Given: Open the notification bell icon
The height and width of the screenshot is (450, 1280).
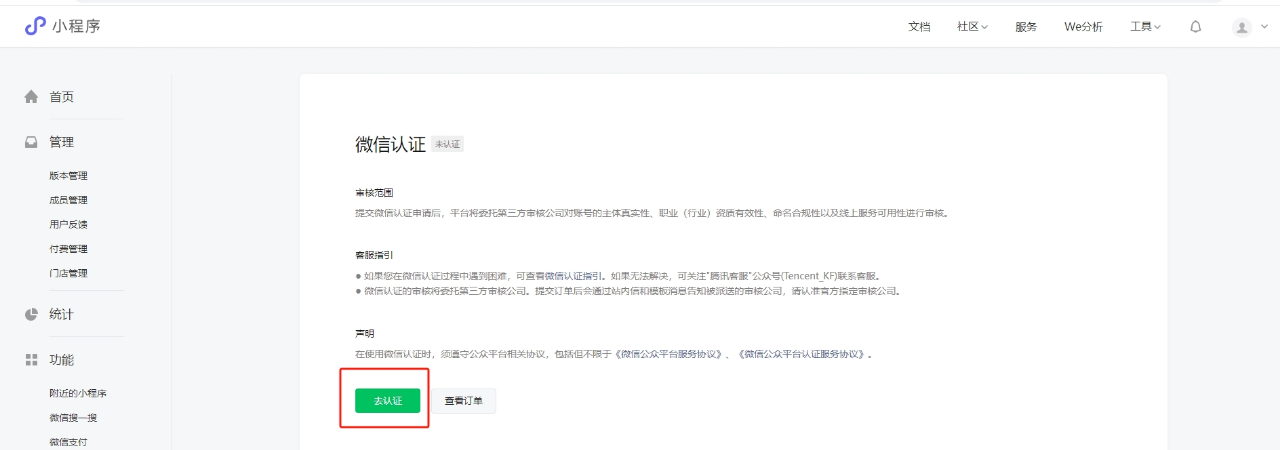Looking at the screenshot, I should pos(1195,27).
